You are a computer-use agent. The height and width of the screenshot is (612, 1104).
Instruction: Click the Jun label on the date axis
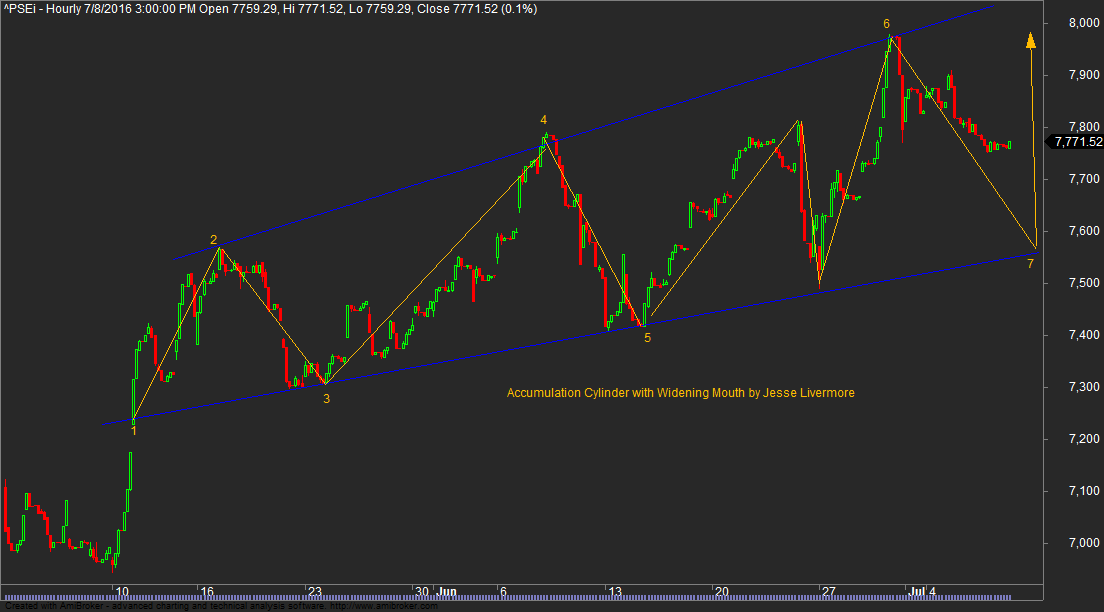point(447,591)
